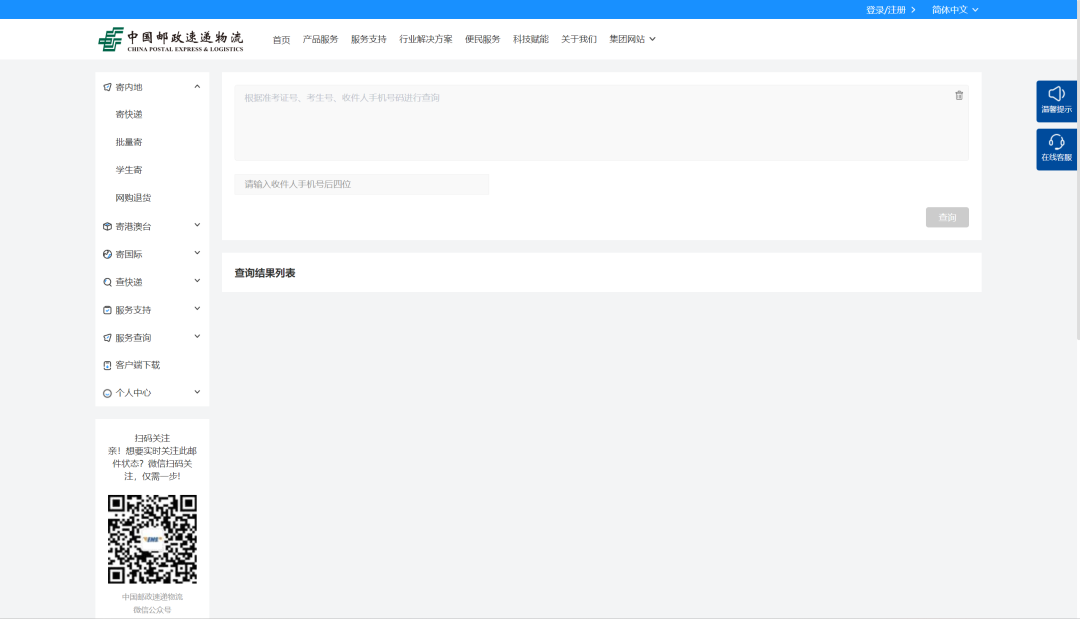Open 产品服务 navigation item
Viewport: 1080px width, 619px height.
[x=320, y=39]
